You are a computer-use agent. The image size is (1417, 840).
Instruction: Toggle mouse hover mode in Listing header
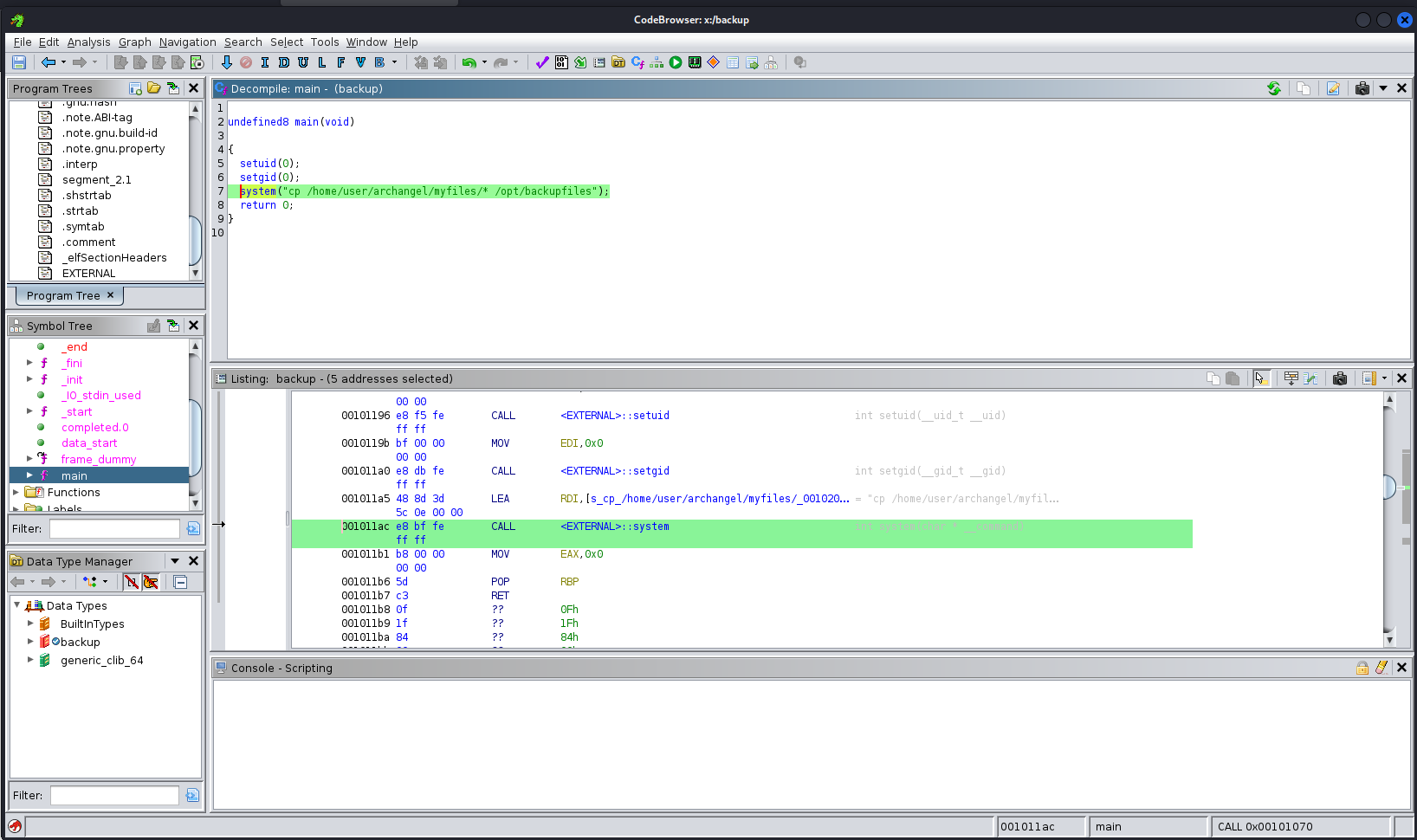click(1261, 378)
